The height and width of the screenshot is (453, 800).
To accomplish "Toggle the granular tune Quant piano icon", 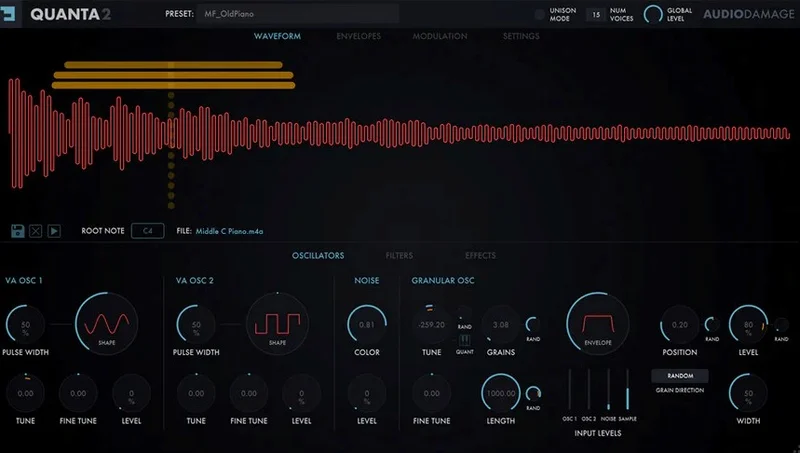I will point(465,340).
